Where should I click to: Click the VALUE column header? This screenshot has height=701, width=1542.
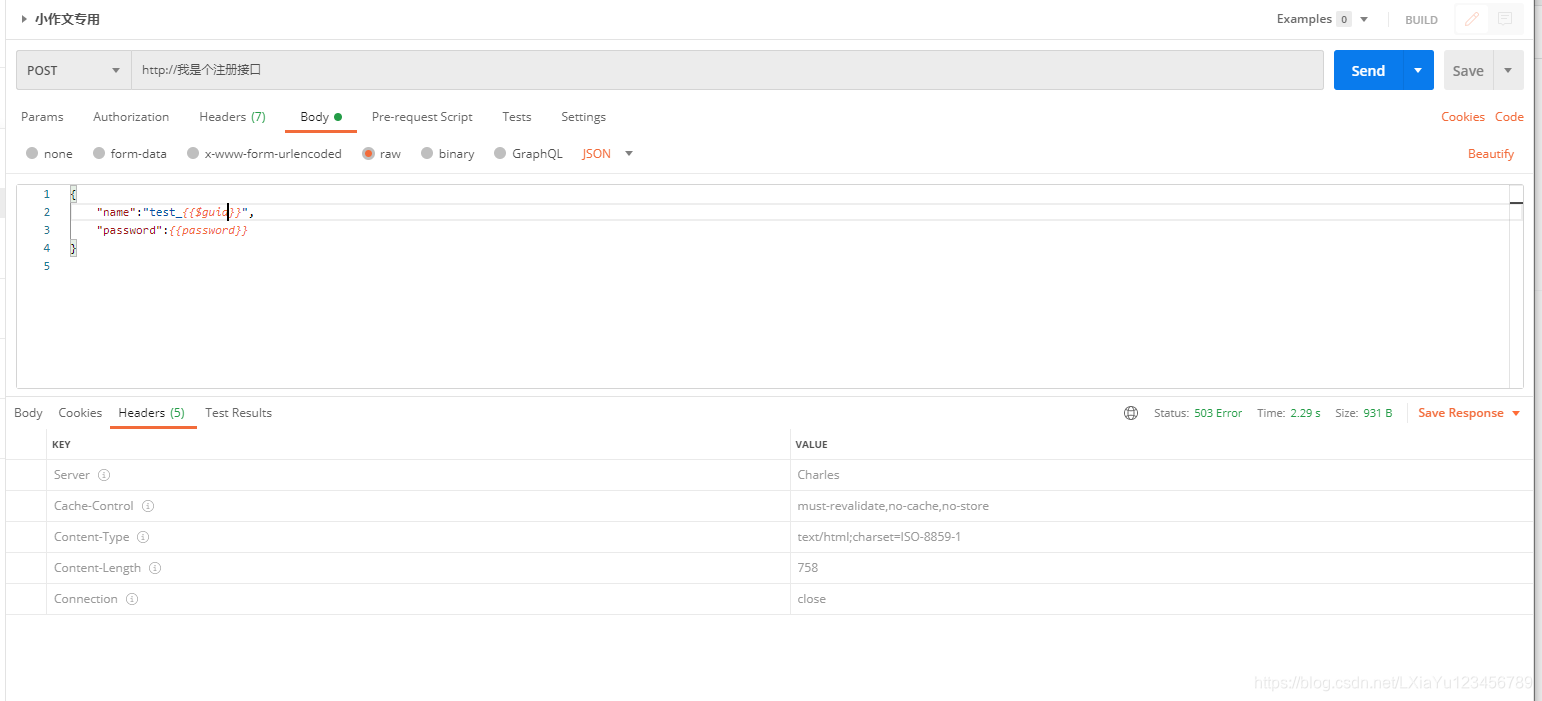pos(811,444)
